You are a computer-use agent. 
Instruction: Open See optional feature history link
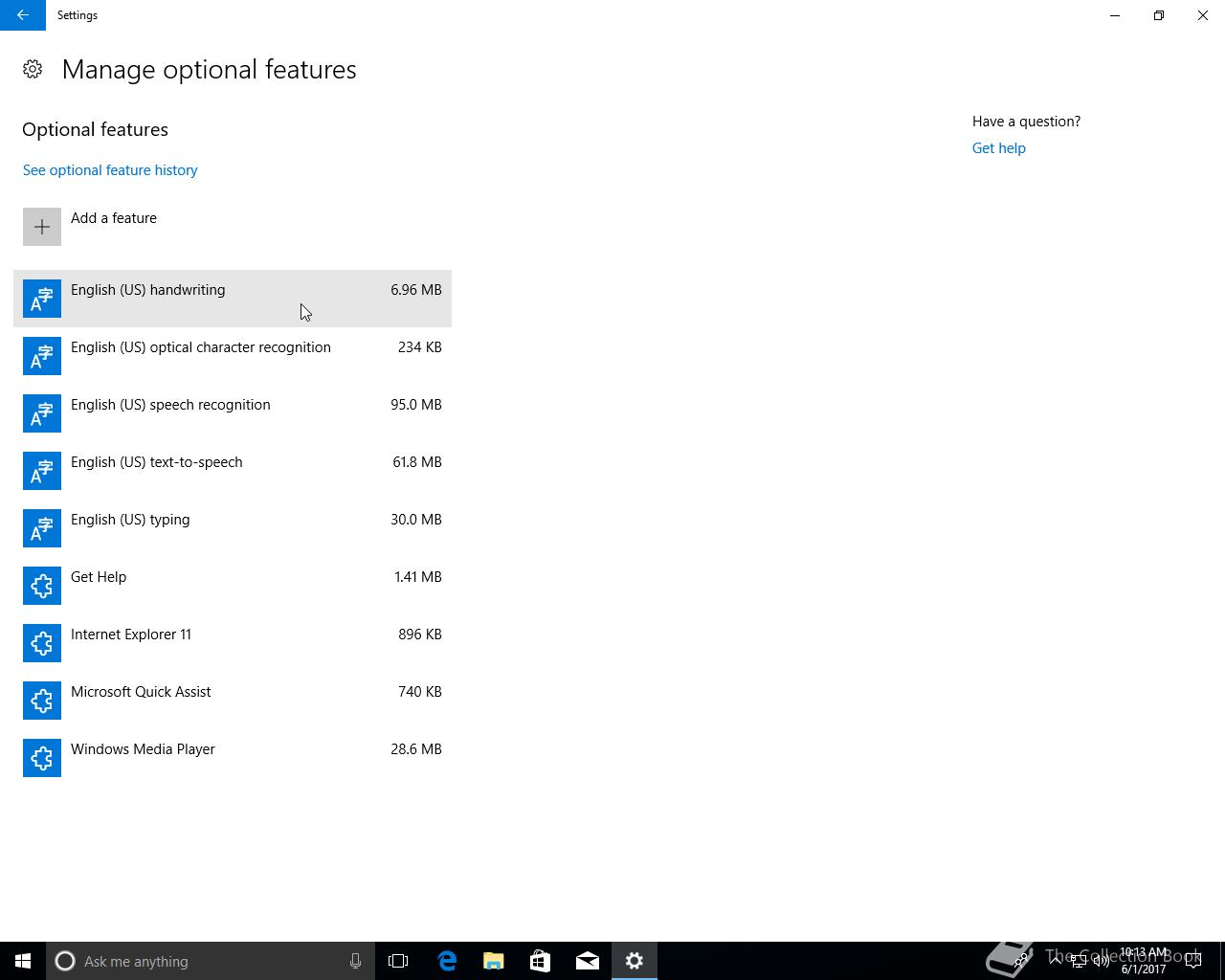point(110,170)
